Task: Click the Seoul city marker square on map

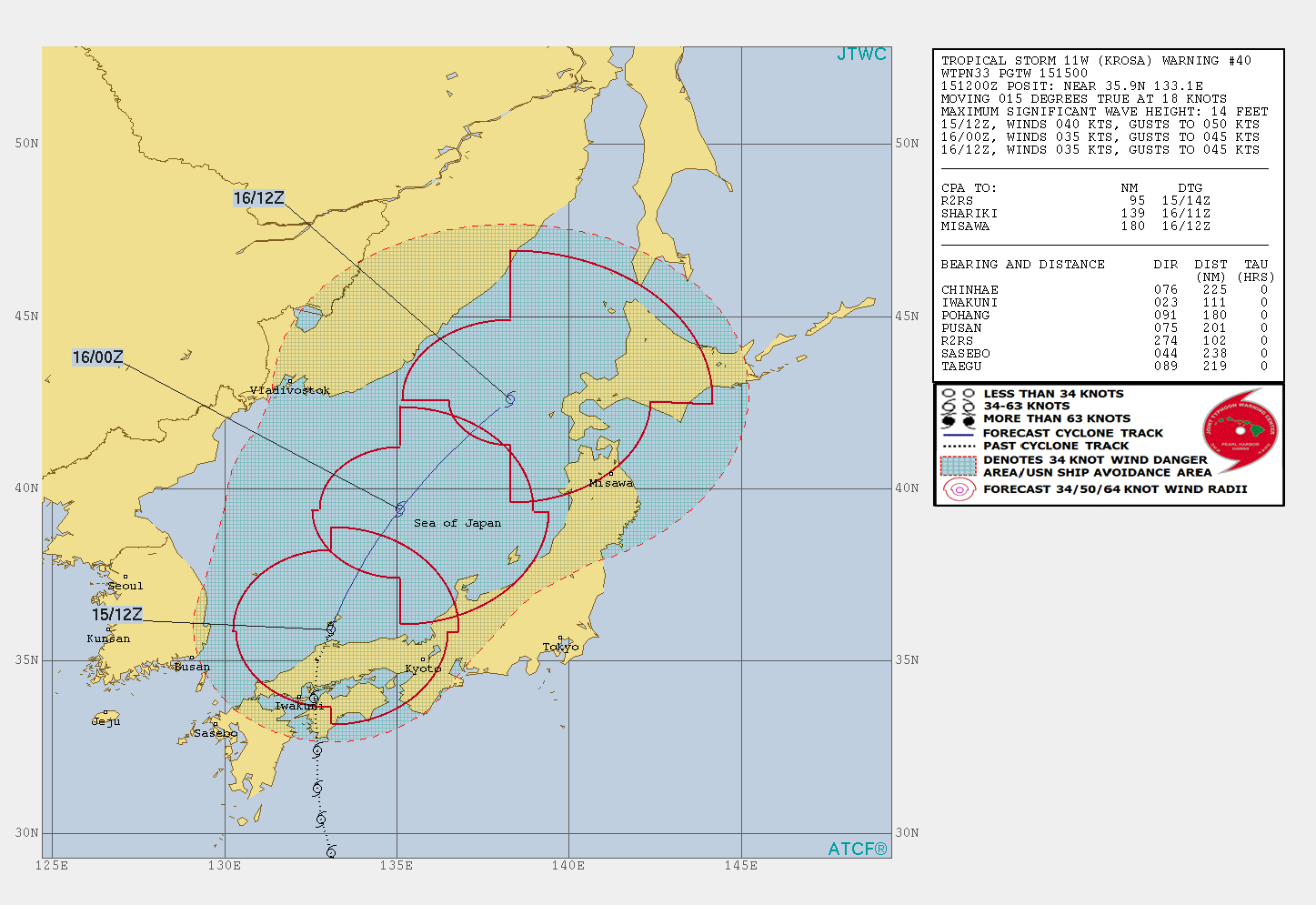Action: click(x=126, y=577)
